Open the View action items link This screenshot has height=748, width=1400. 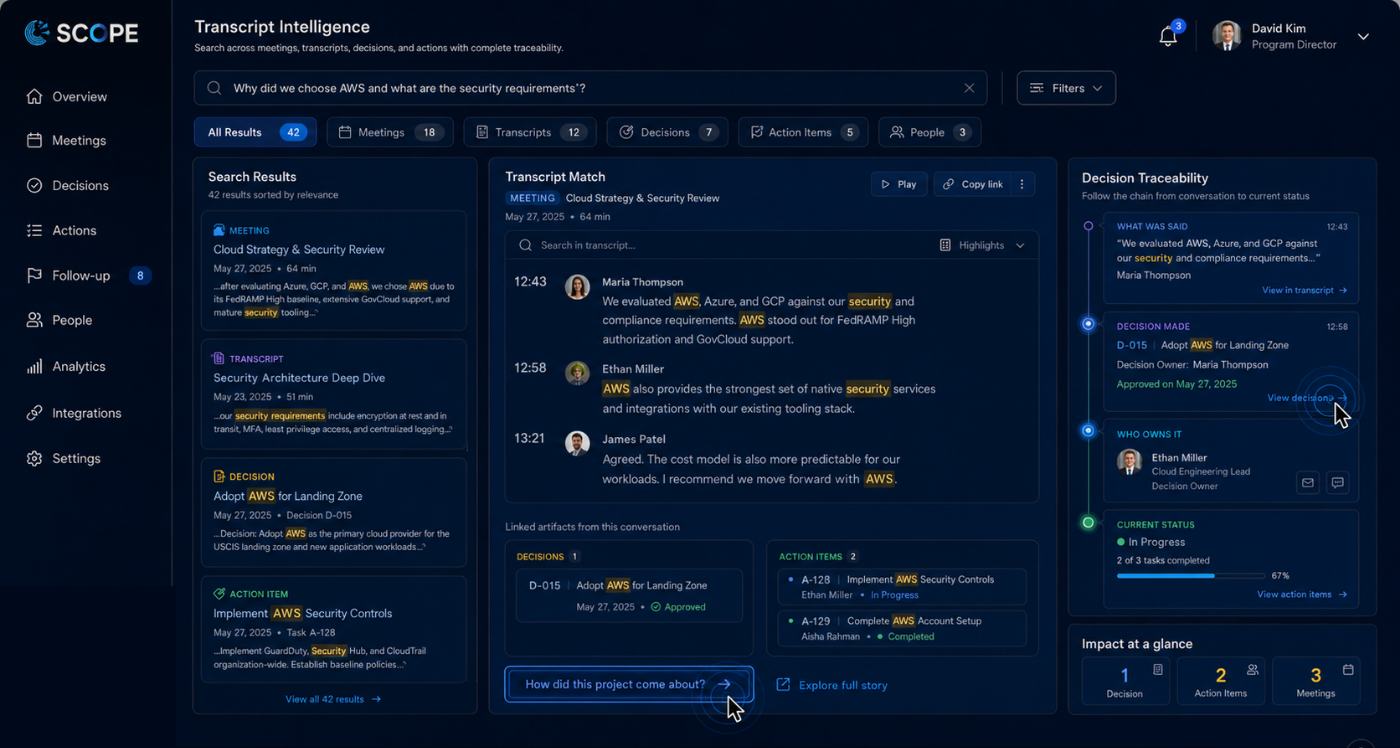(1302, 594)
